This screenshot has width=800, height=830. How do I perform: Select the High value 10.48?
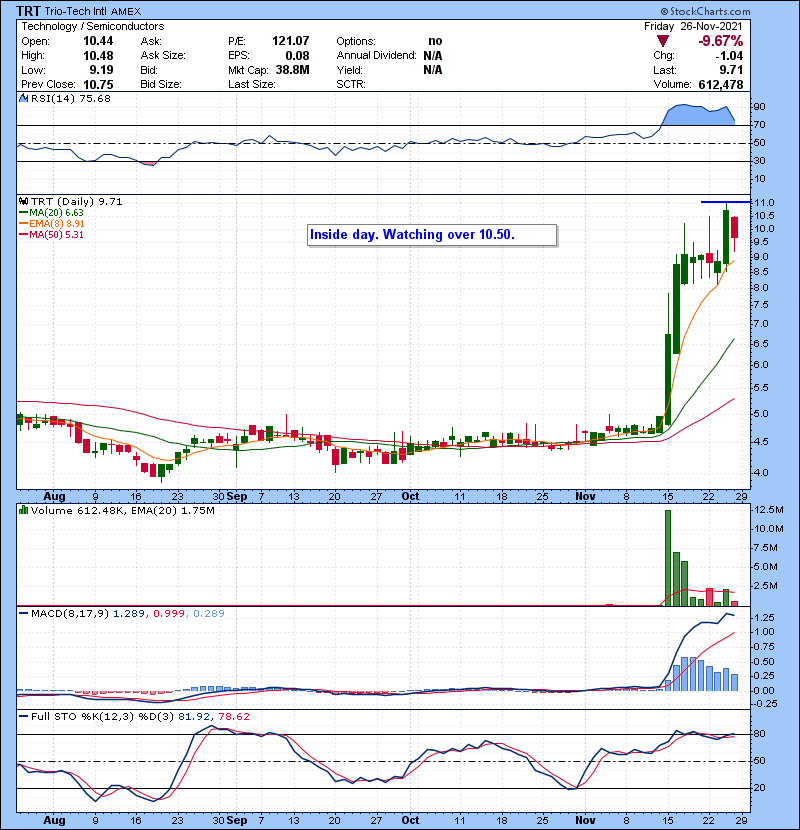tap(98, 56)
